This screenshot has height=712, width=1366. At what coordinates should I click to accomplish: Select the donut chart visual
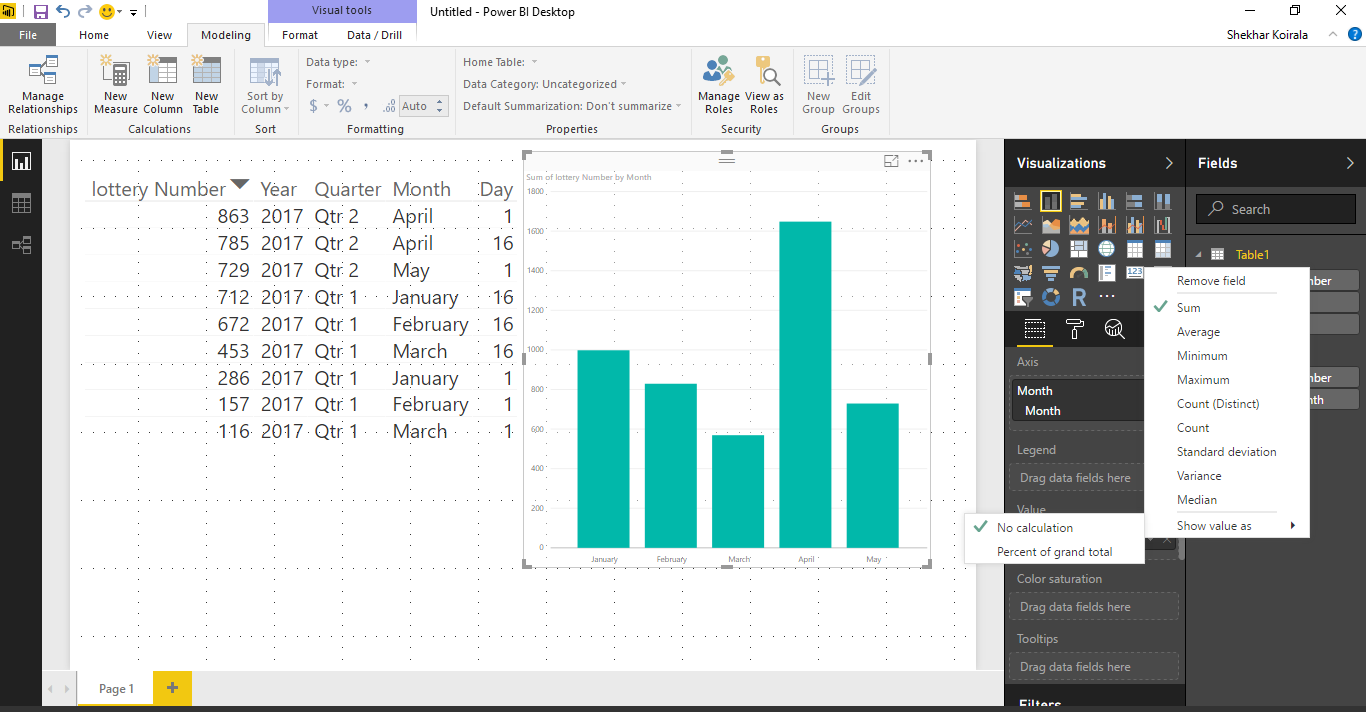click(x=1050, y=297)
